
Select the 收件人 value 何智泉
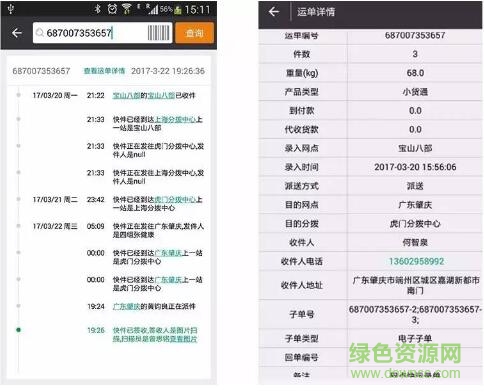pos(415,242)
